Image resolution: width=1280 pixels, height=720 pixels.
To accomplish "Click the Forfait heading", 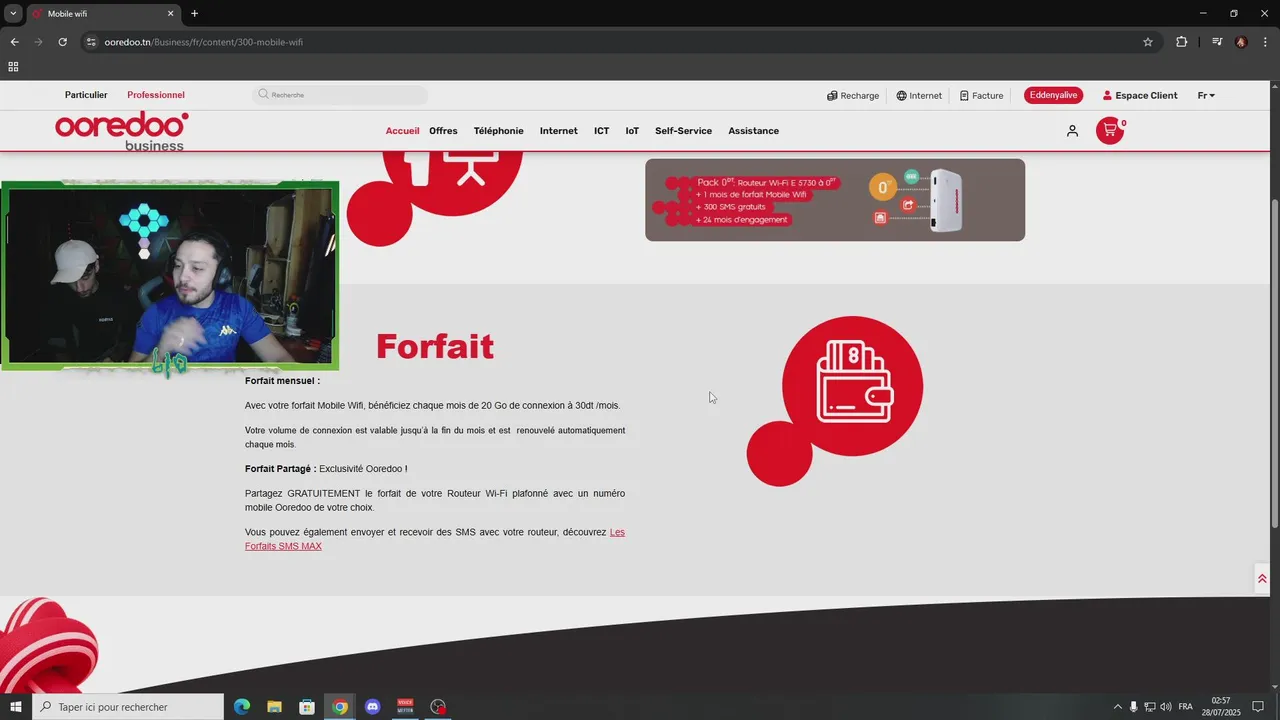I will click(435, 346).
